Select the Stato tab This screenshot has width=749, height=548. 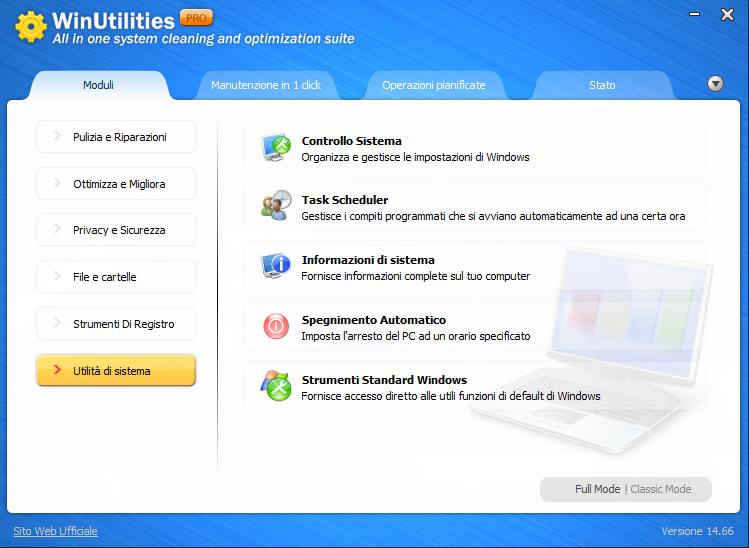pos(602,85)
